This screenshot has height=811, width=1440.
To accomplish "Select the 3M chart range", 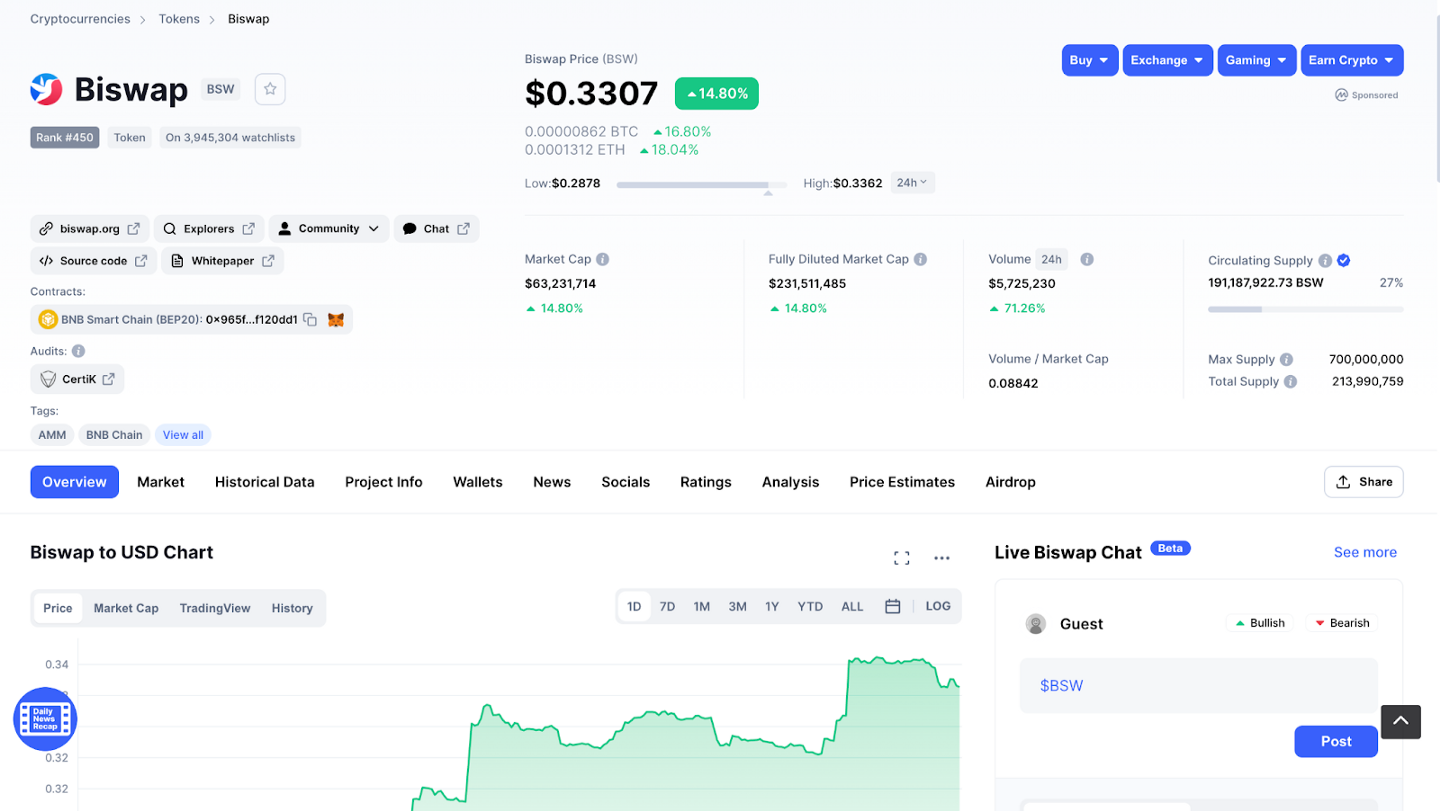I will click(x=738, y=606).
